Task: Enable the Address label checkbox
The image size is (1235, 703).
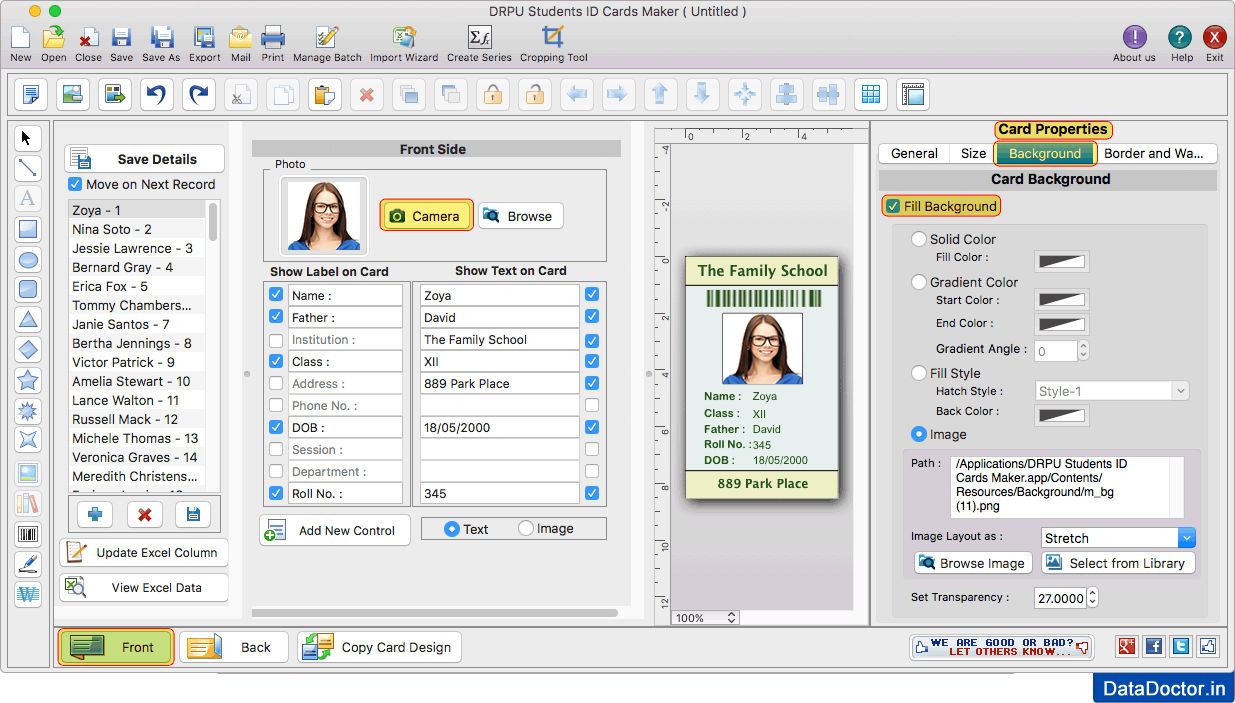Action: pos(276,384)
